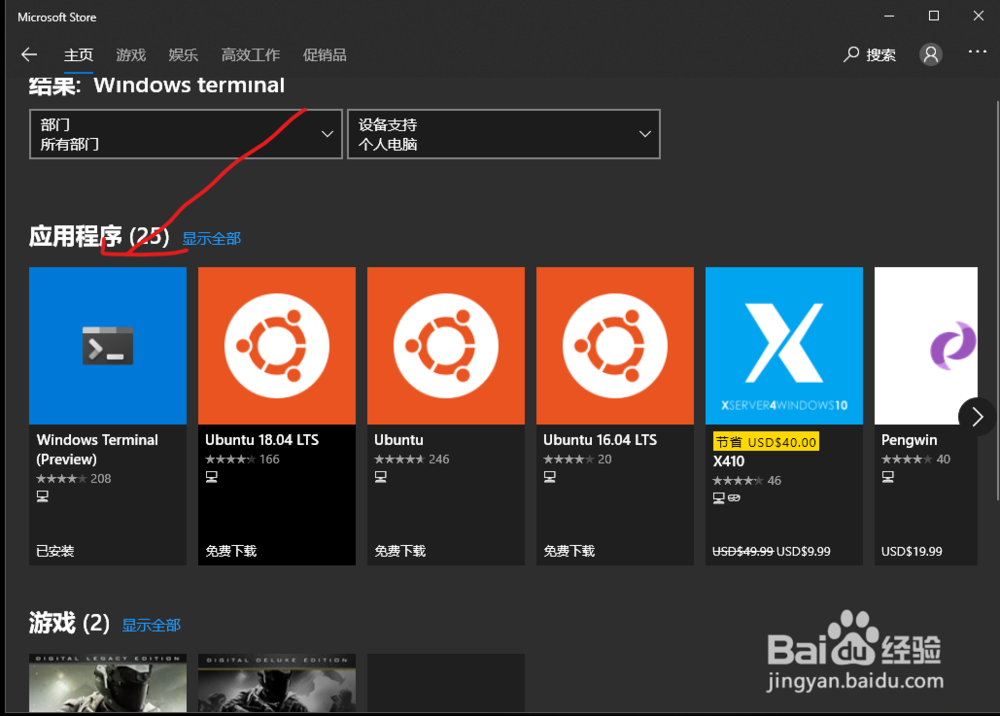Click PC device icon under Pengwin
The image size is (1000, 716).
click(x=888, y=477)
